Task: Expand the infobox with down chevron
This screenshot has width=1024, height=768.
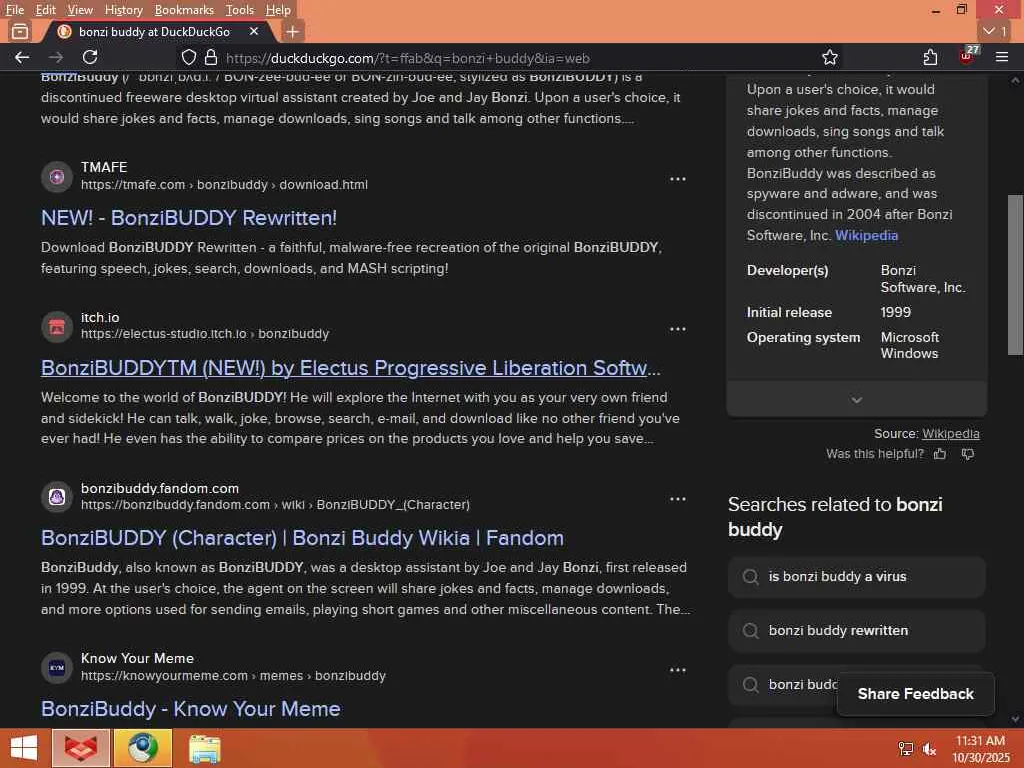Action: pos(856,400)
